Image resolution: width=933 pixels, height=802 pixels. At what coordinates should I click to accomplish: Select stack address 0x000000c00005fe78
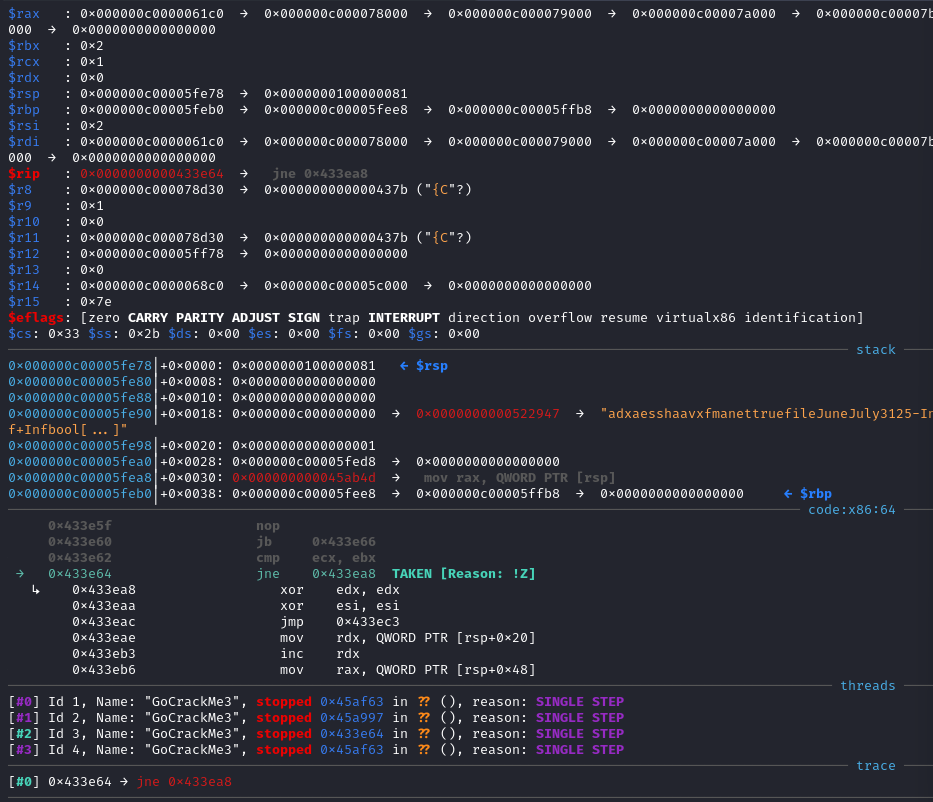(x=80, y=366)
